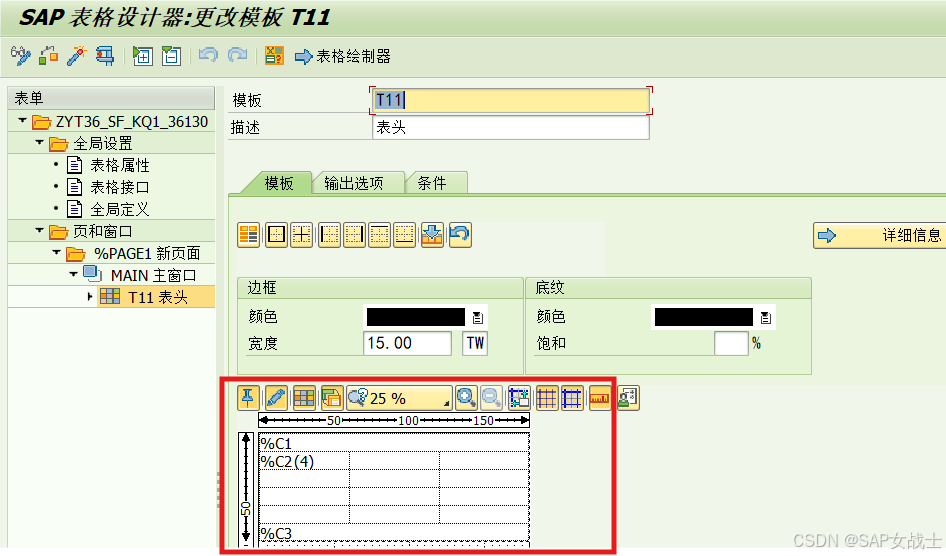The width and height of the screenshot is (946, 556).
Task: Apply the left border line button
Action: click(x=329, y=235)
